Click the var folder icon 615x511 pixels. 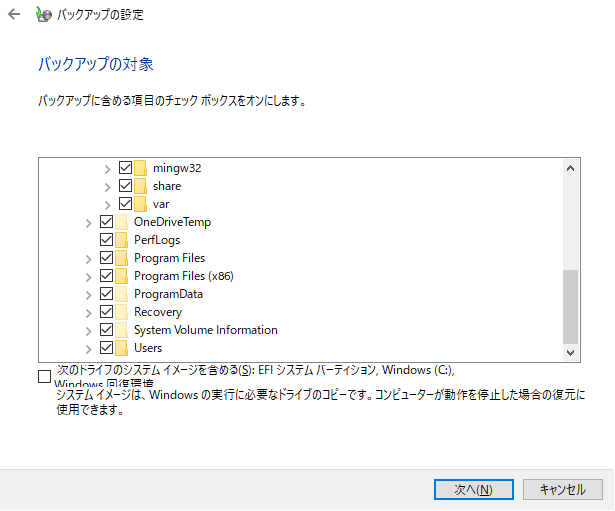(x=140, y=204)
